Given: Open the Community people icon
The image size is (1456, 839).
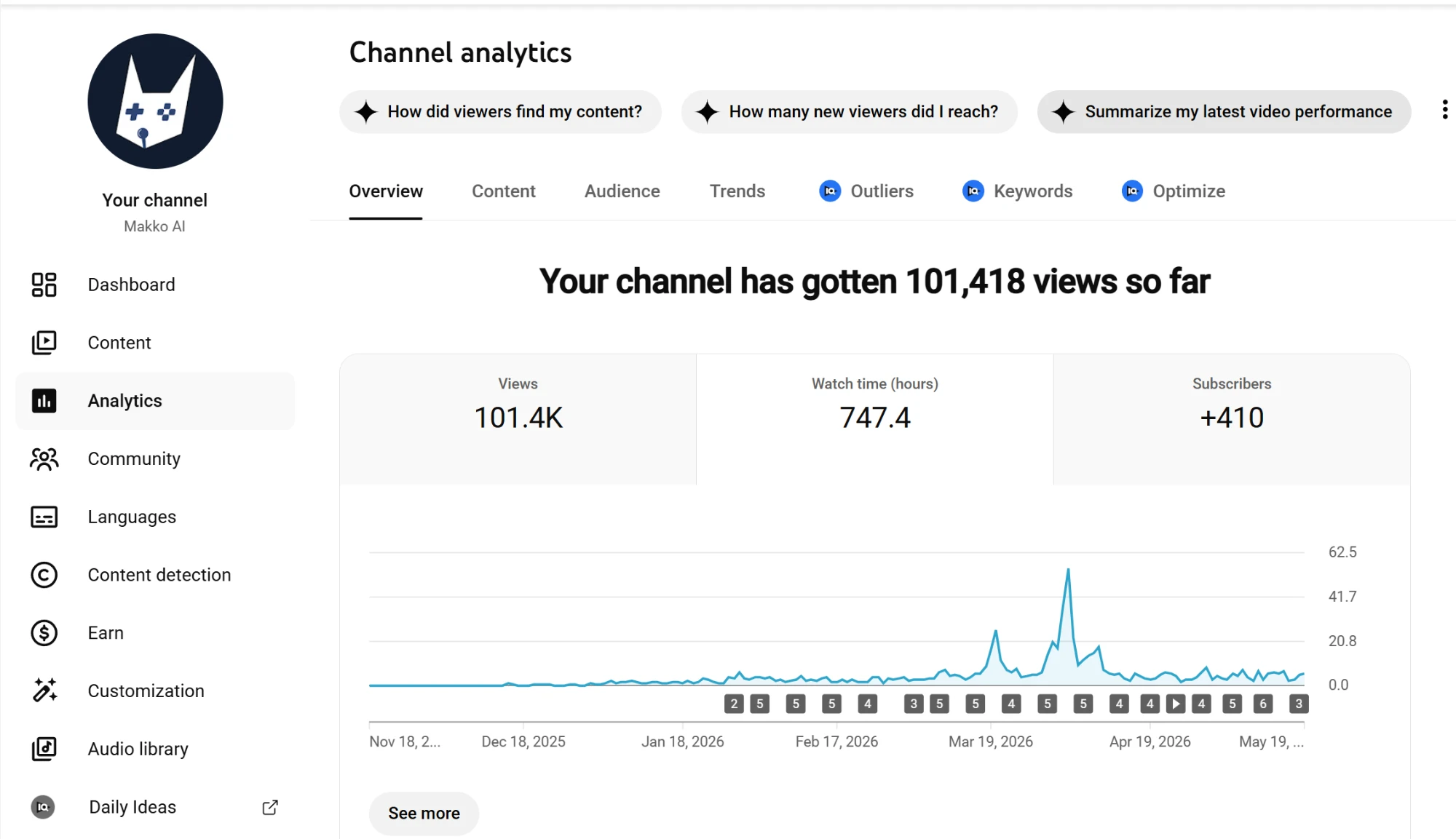Looking at the screenshot, I should [x=44, y=459].
